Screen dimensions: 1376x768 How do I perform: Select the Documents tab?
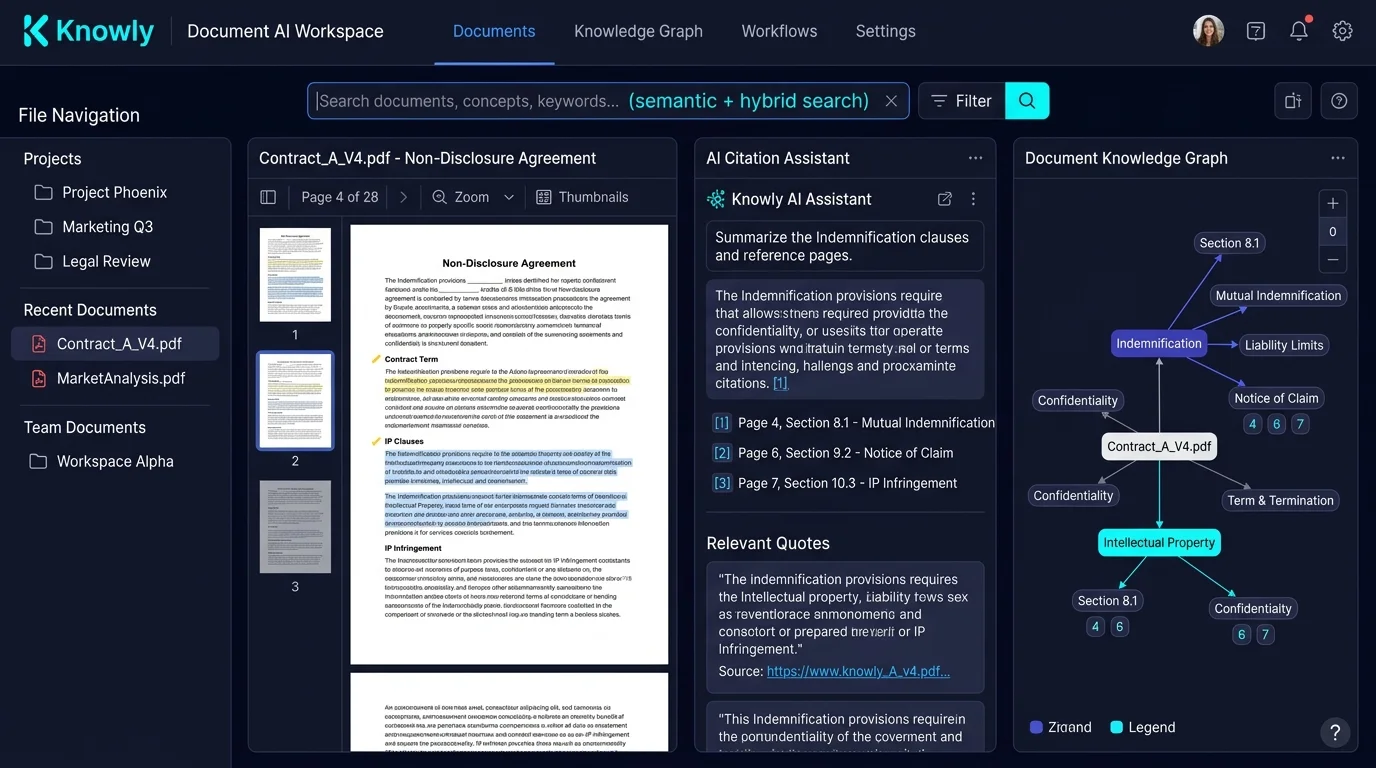coord(494,31)
